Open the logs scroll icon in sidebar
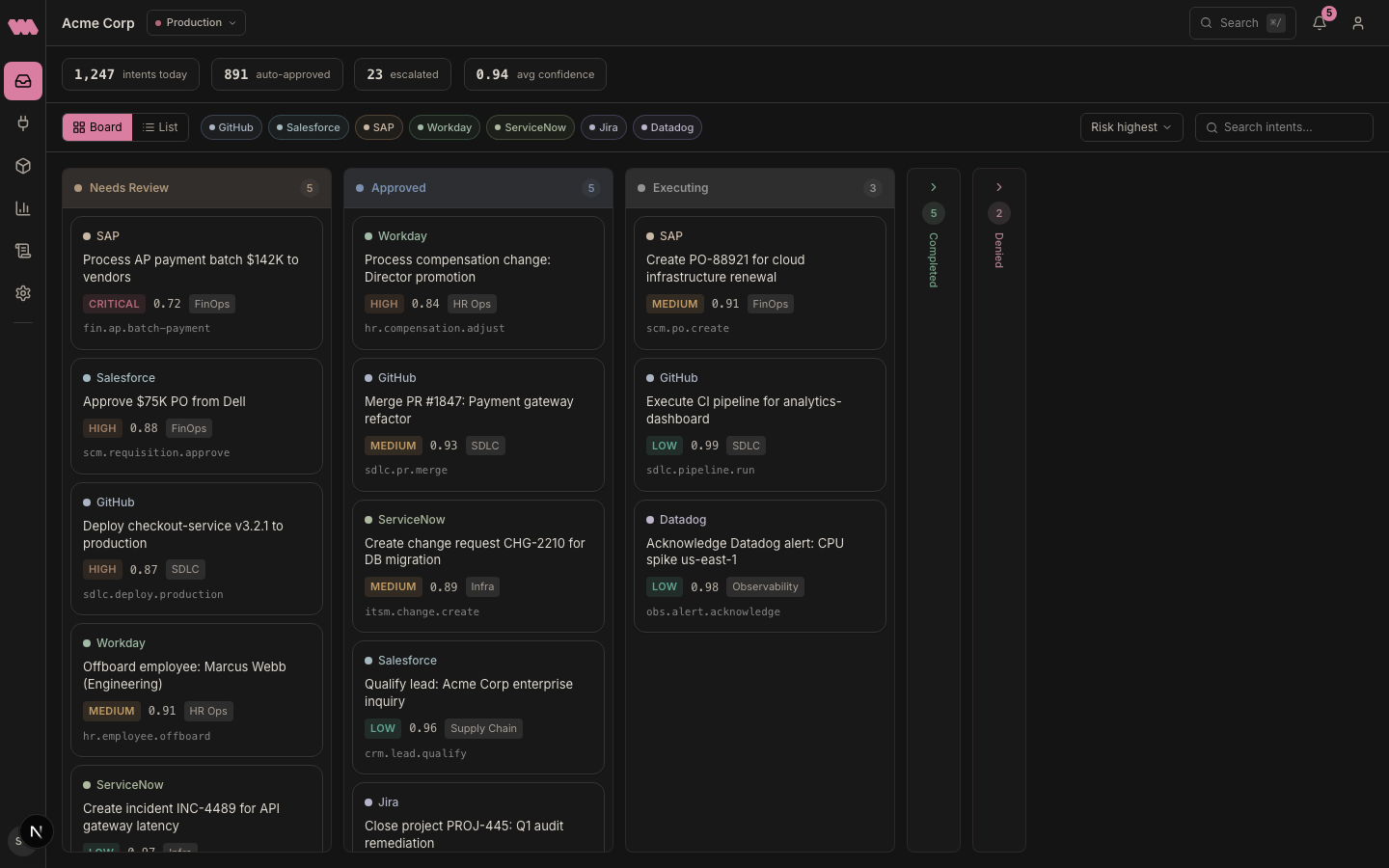This screenshot has width=1389, height=868. point(23,251)
